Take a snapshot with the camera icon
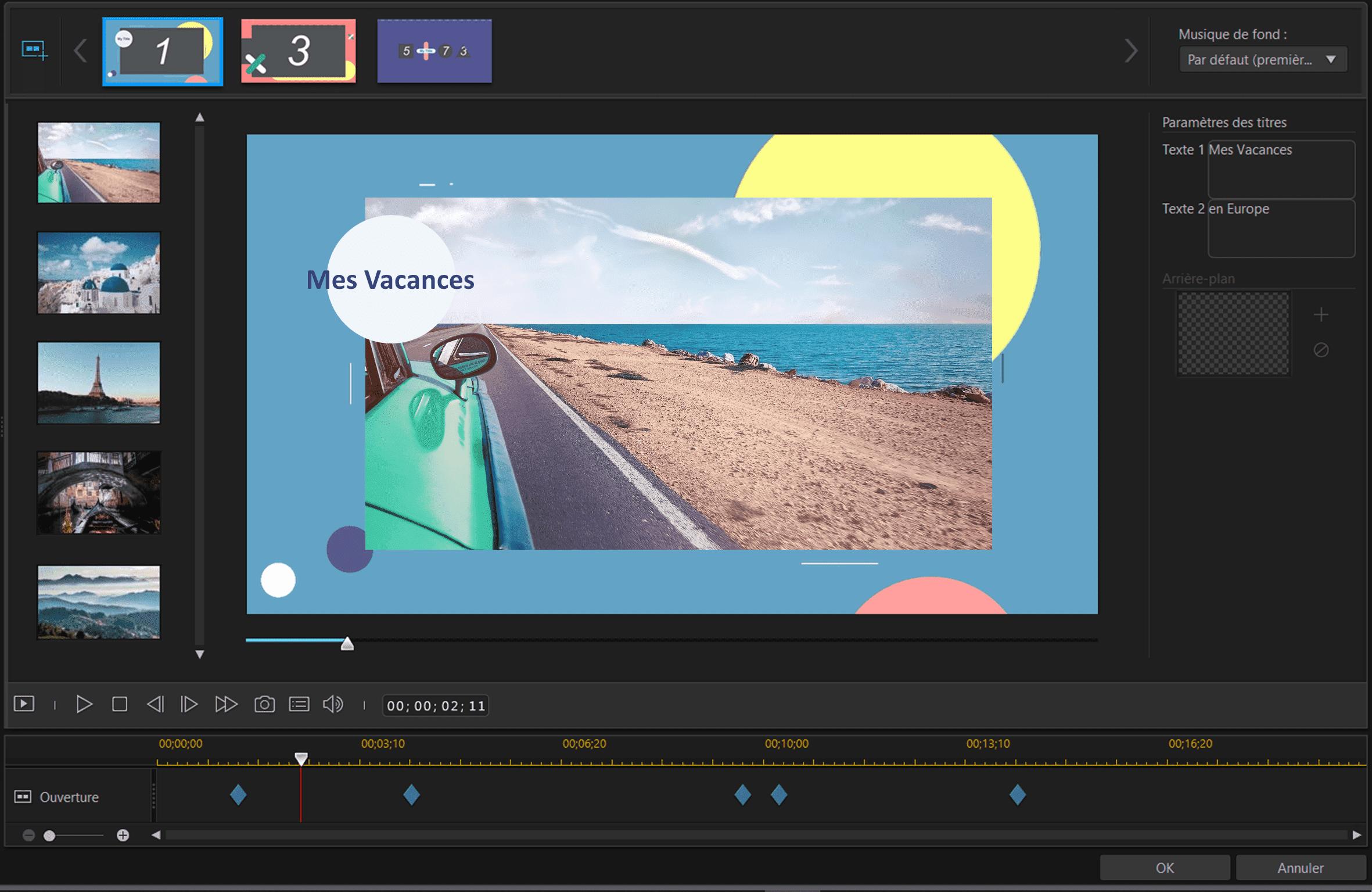The height and width of the screenshot is (892, 1372). (x=265, y=704)
